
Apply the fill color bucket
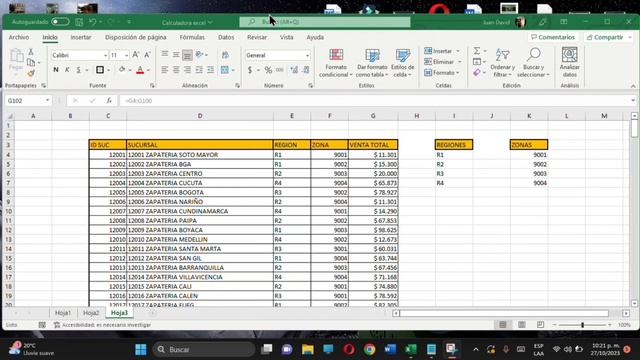click(122, 70)
